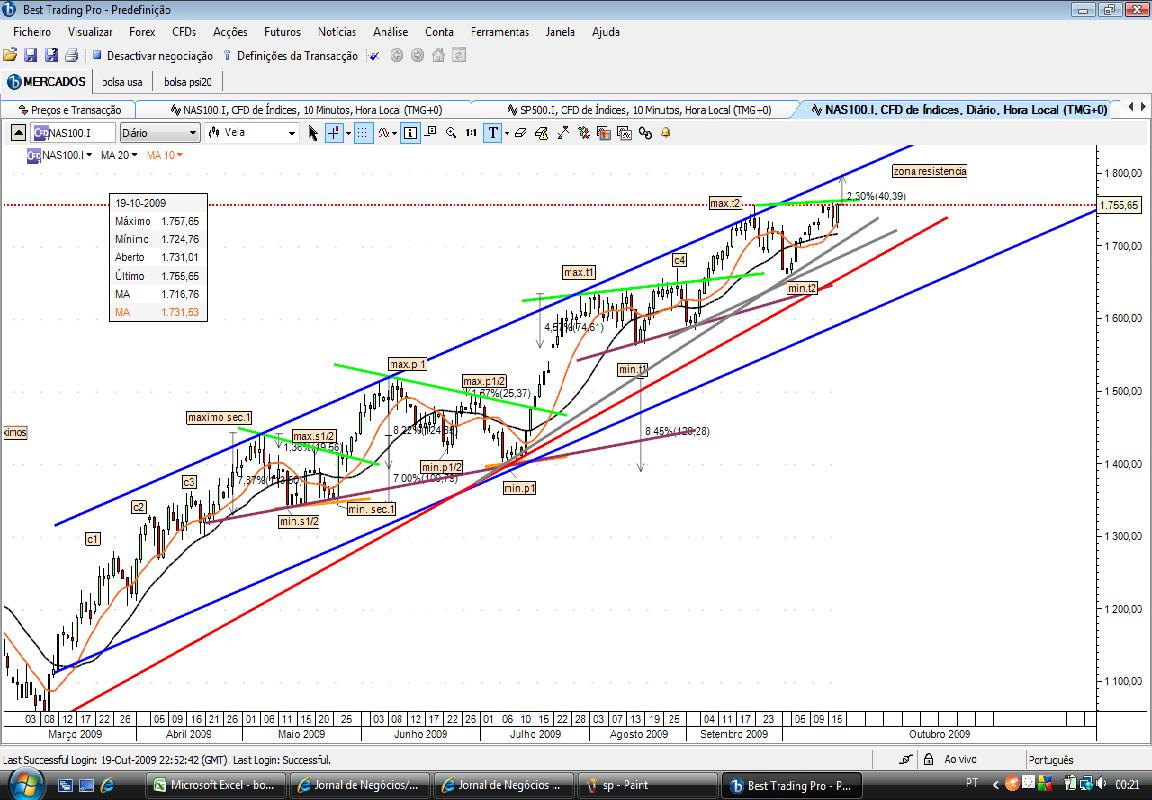Click the tab scroll right arrow
The image size is (1152, 800).
pyautogui.click(x=1142, y=107)
